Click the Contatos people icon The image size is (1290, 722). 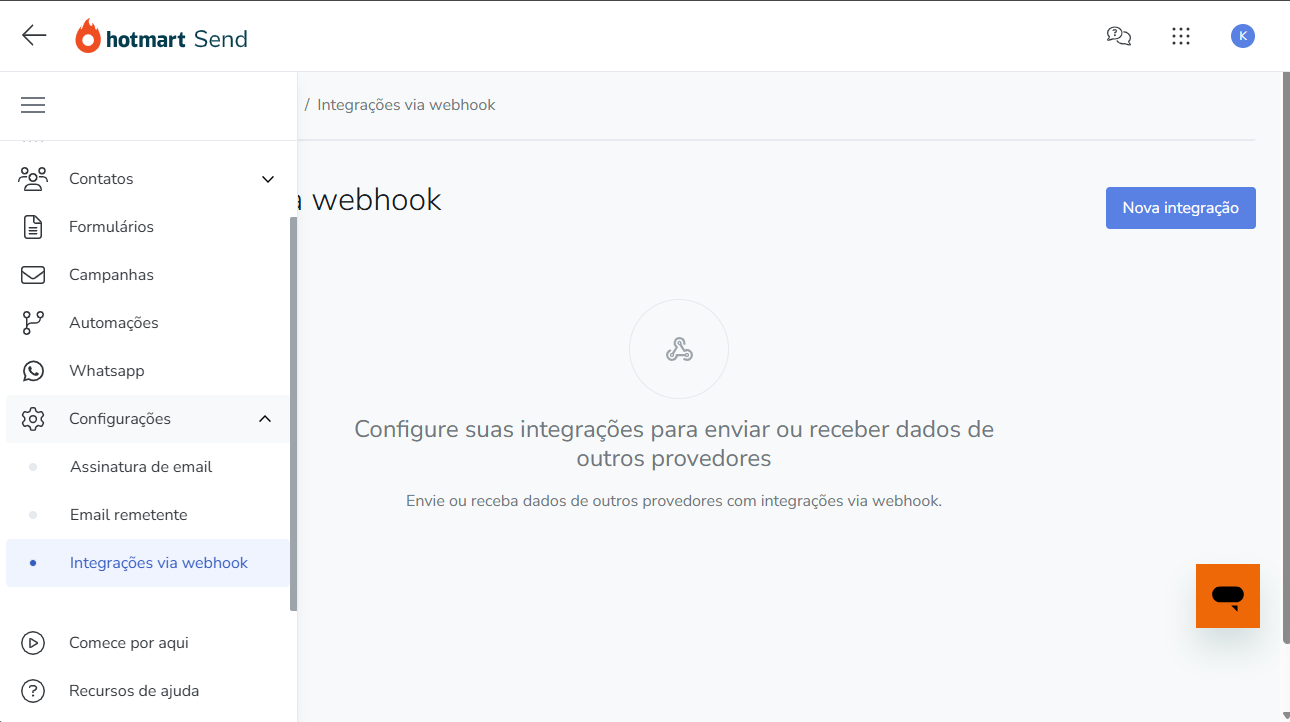tap(33, 179)
